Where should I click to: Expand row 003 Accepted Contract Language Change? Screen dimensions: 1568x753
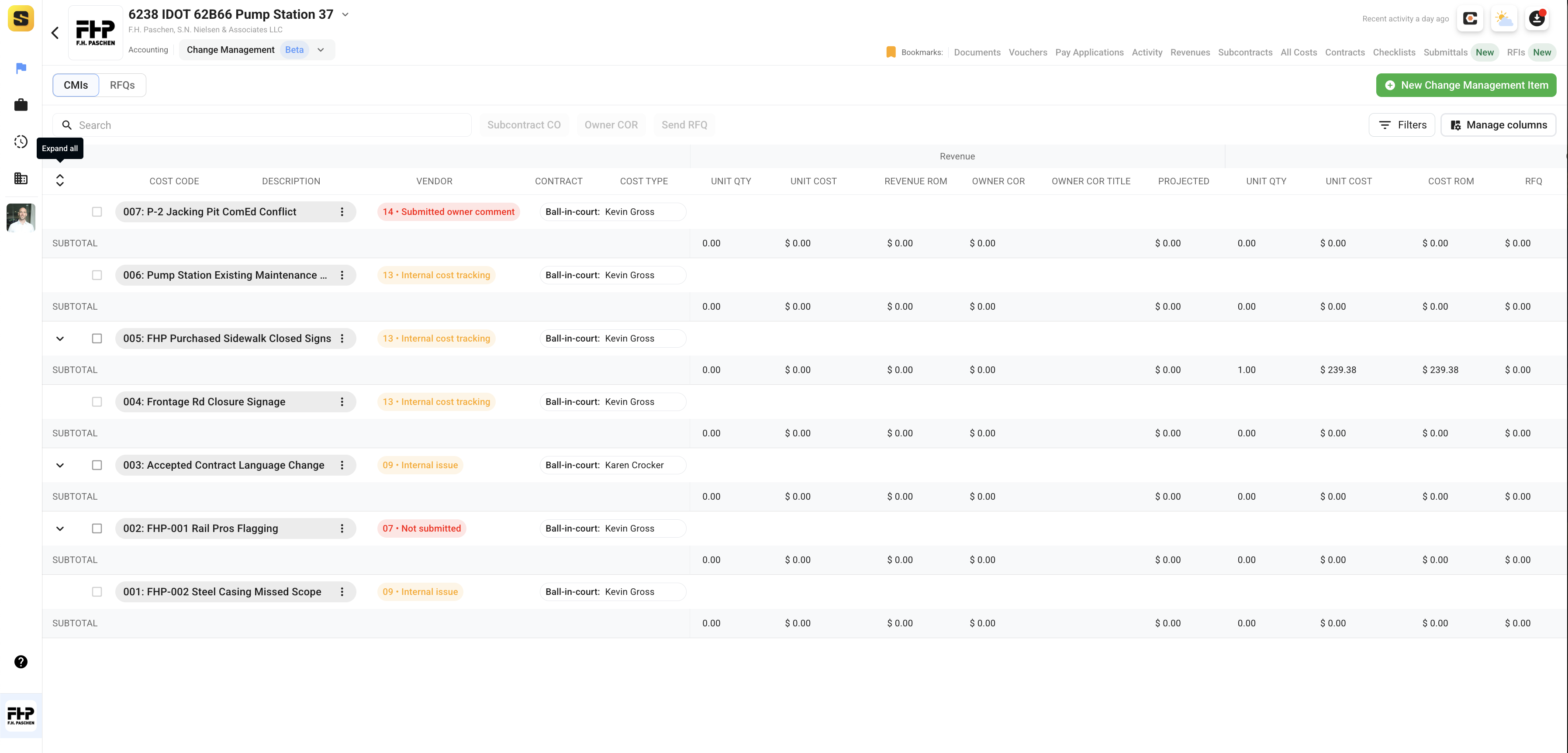pos(60,465)
